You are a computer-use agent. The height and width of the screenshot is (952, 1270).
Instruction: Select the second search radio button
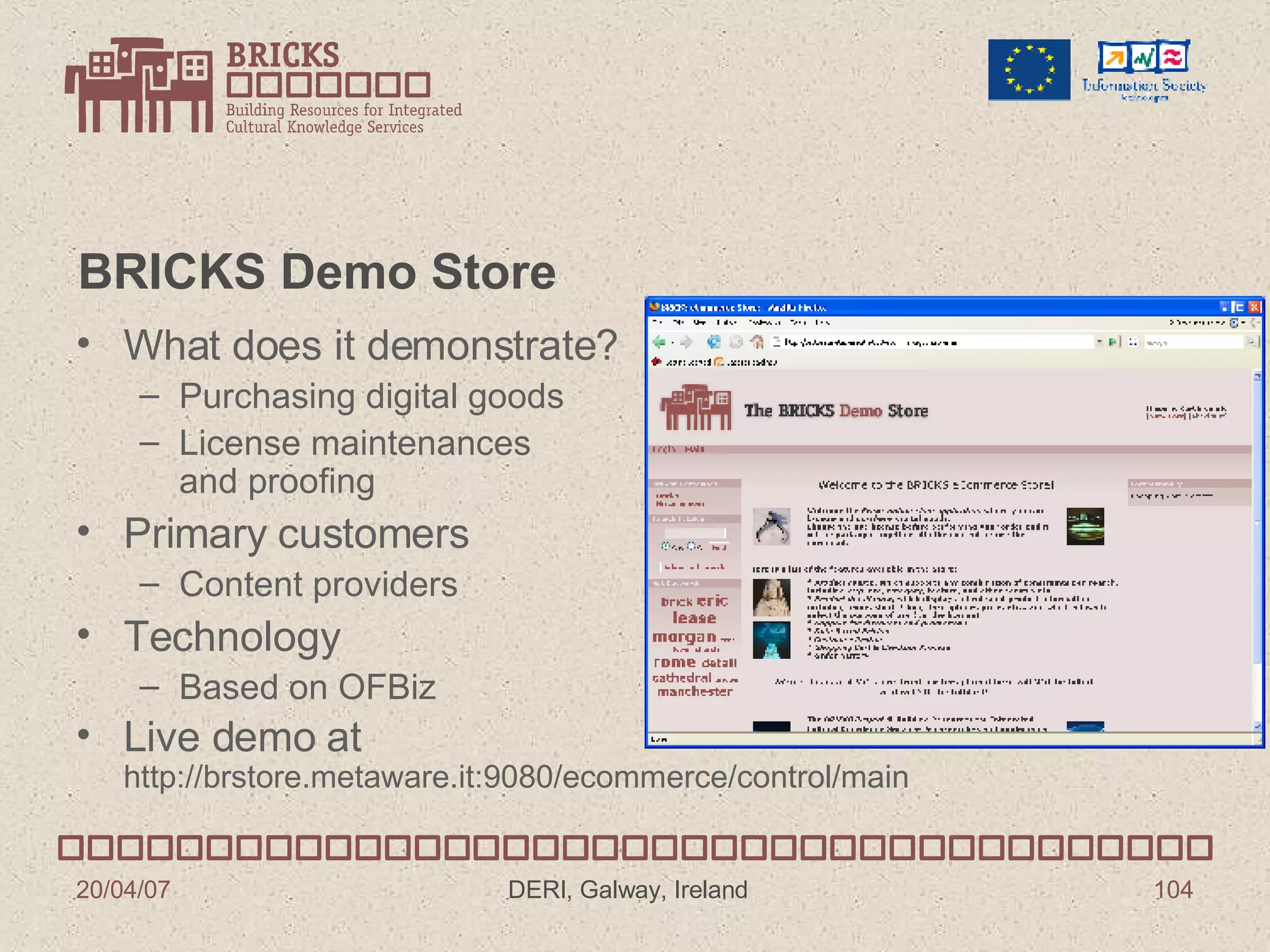691,546
